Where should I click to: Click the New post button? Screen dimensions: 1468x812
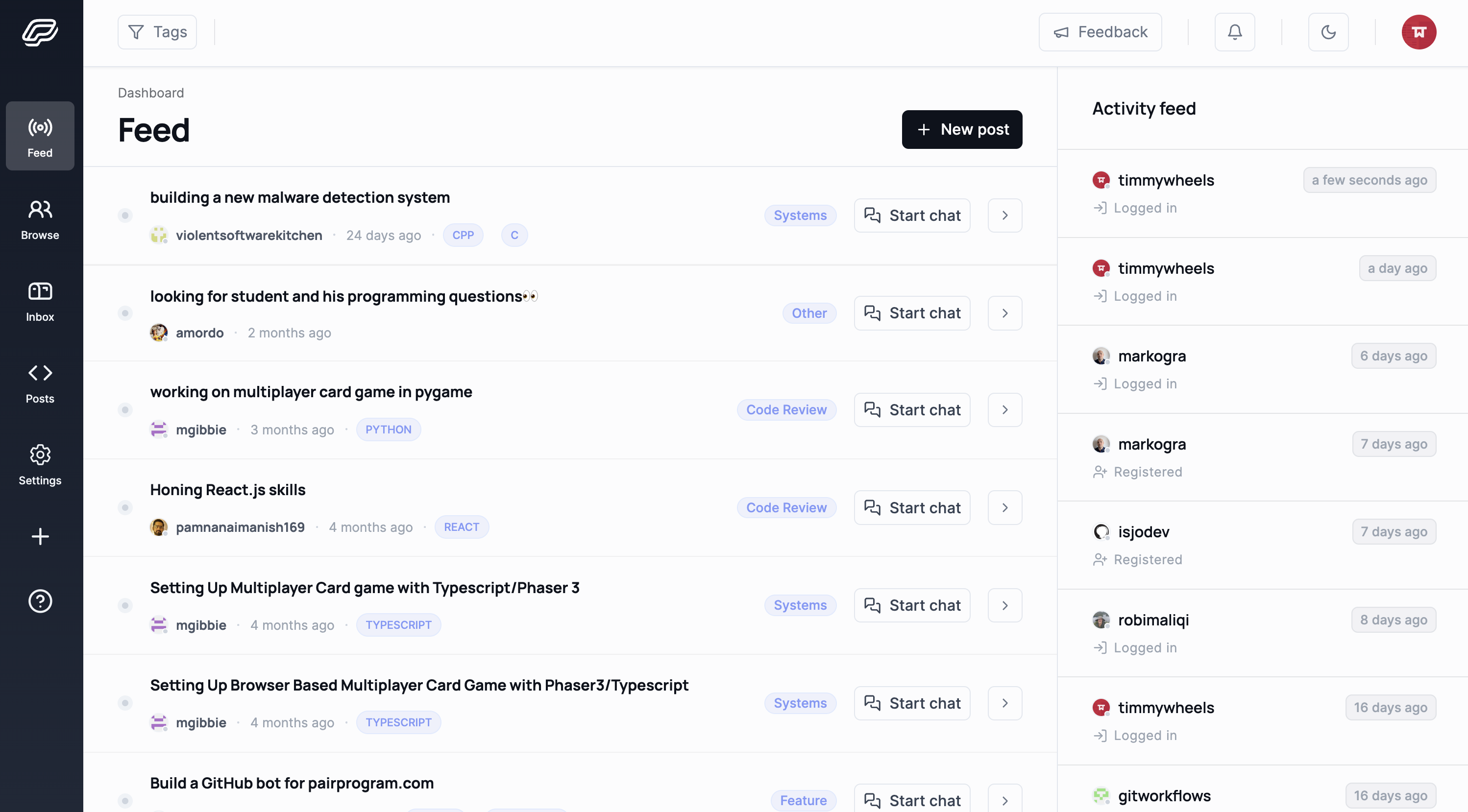pos(962,129)
